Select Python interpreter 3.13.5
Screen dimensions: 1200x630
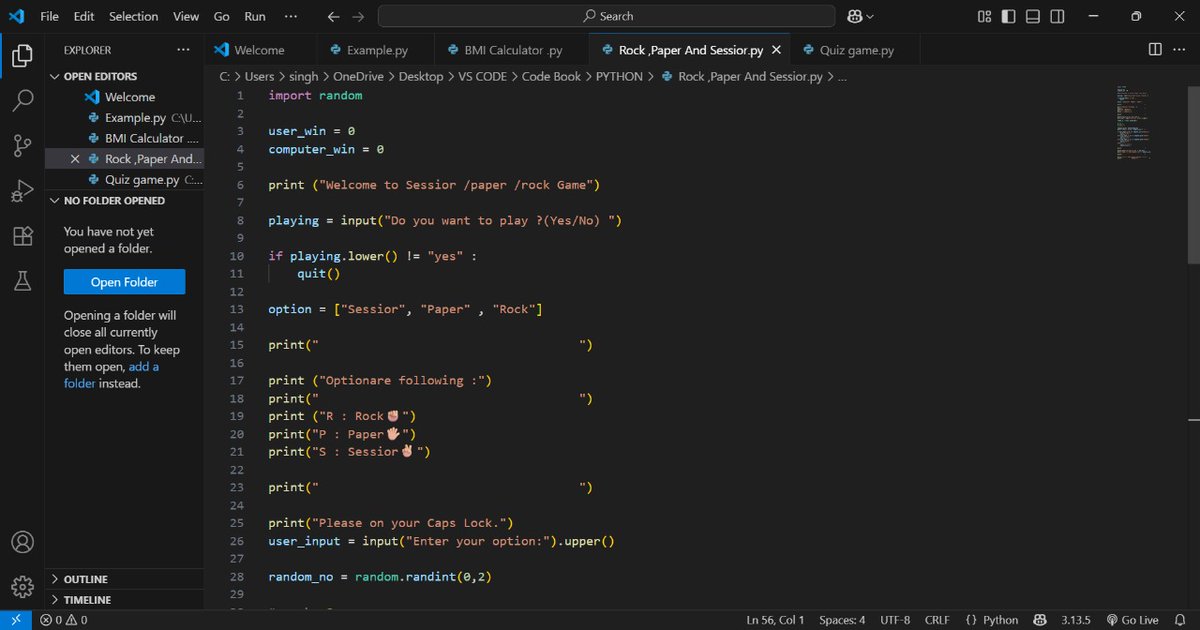click(1078, 620)
